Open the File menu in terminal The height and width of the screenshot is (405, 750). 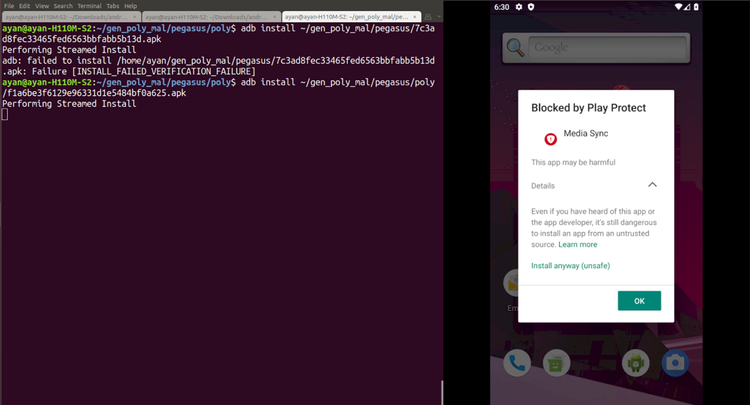(x=9, y=6)
